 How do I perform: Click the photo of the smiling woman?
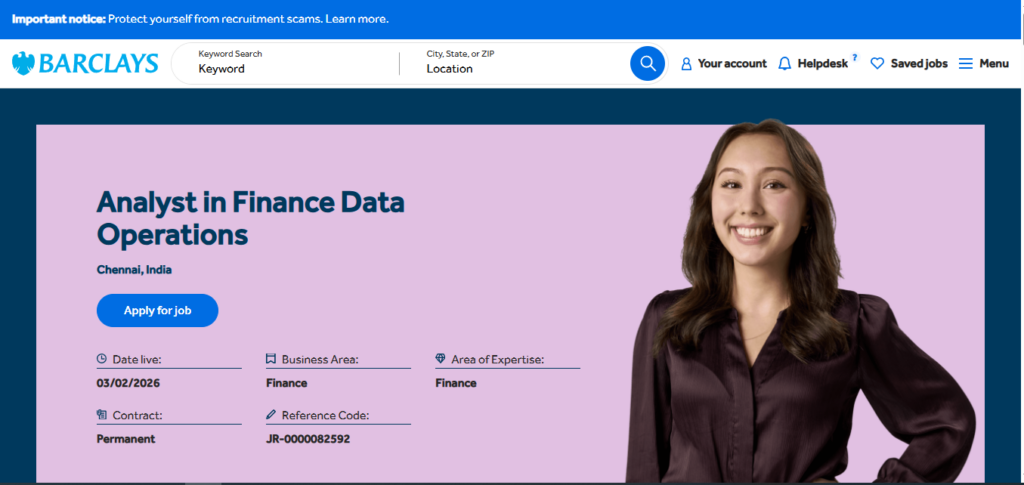tap(800, 300)
